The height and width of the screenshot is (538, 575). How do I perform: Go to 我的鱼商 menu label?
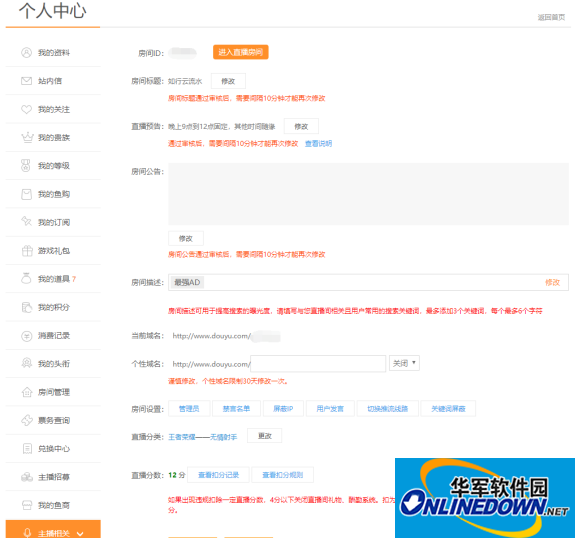(54, 505)
